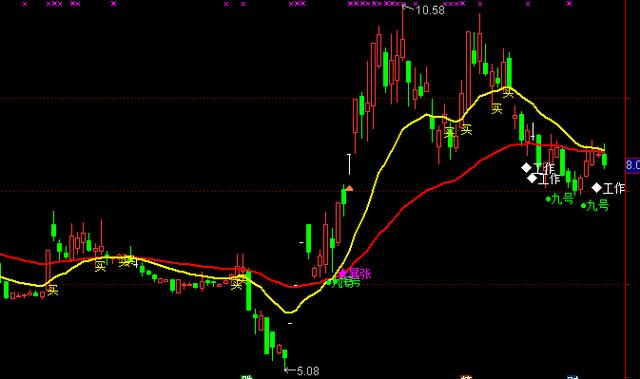Image resolution: width=640 pixels, height=379 pixels.
Task: Click the 5.08 low price label
Action: [x=308, y=371]
